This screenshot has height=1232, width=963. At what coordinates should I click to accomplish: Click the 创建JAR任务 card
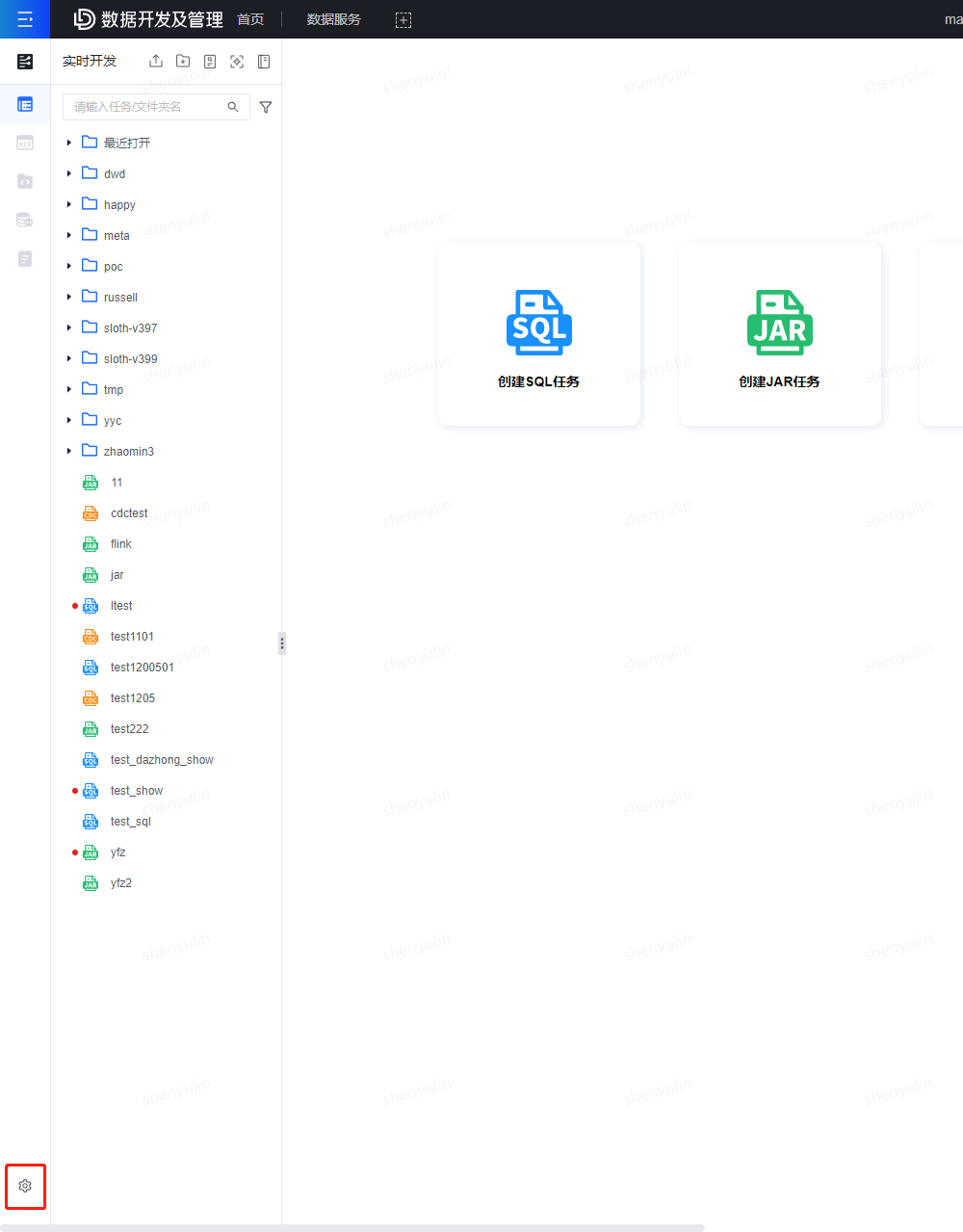coord(779,333)
